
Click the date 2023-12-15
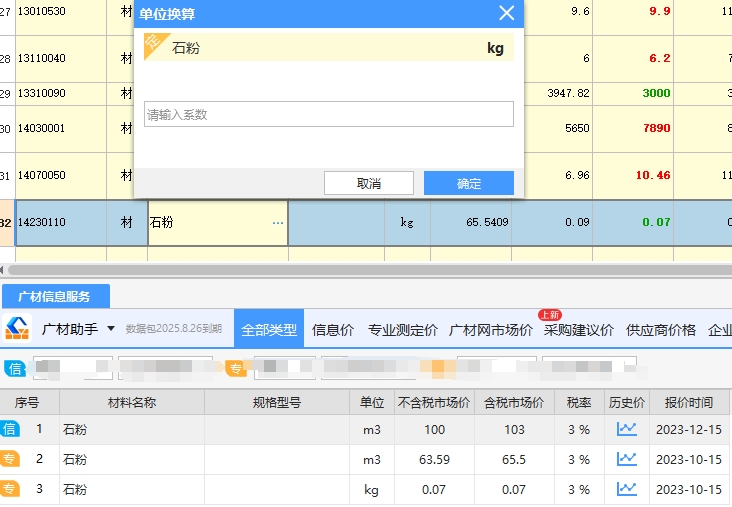[x=689, y=430]
